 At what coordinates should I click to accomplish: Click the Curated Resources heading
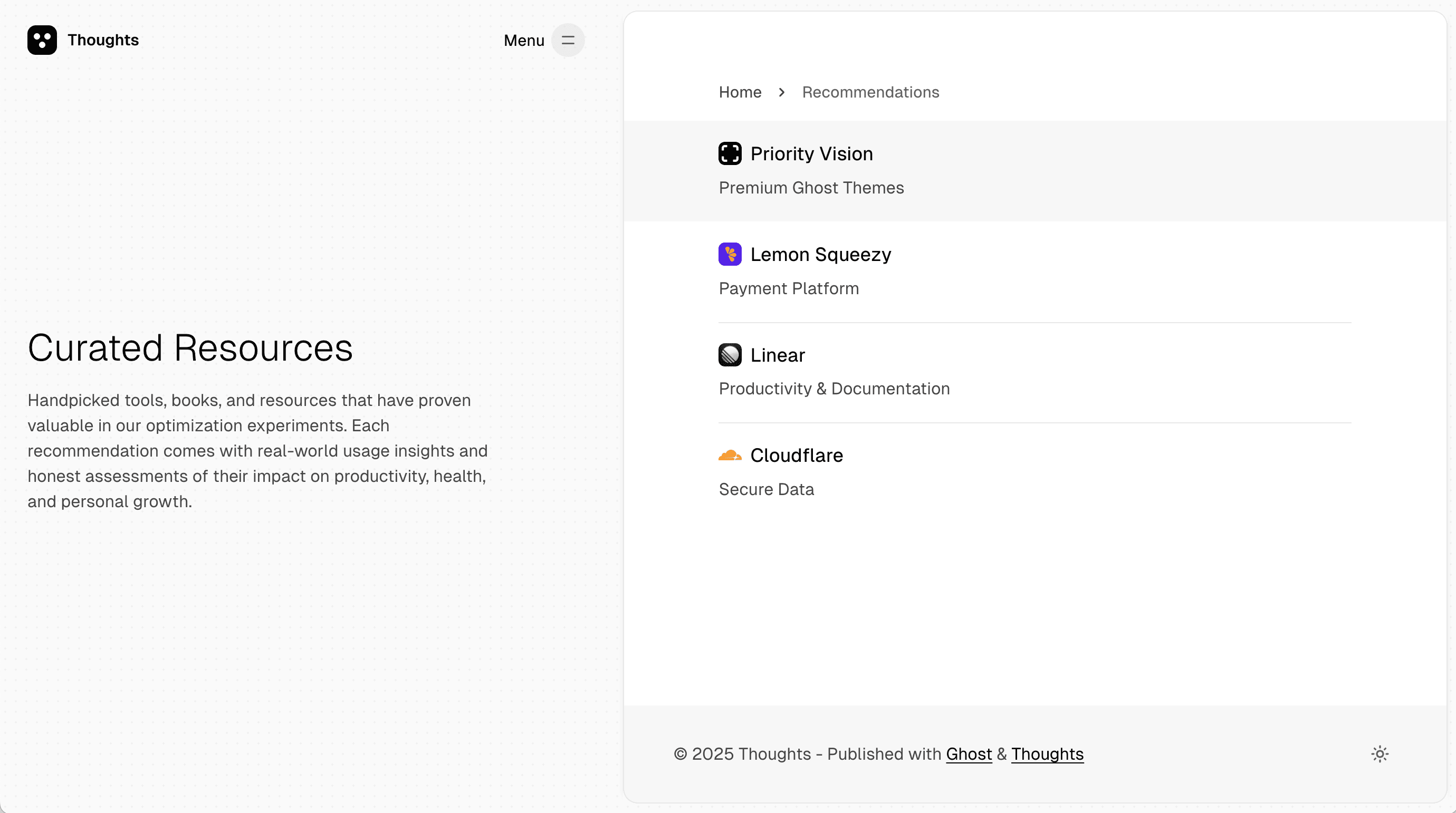[190, 347]
